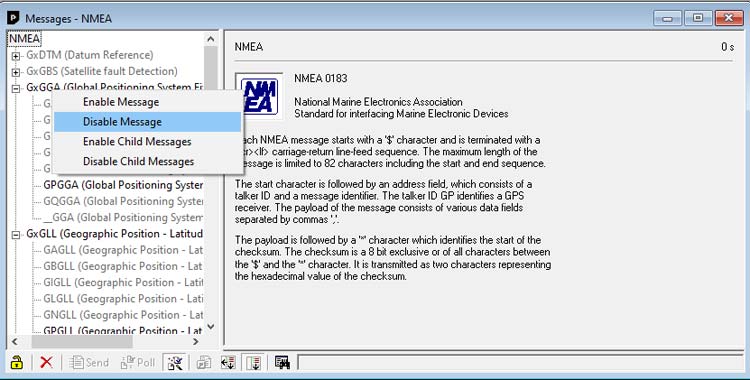Close the Messages - NMEA window
This screenshot has width=750, height=380.
(729, 18)
